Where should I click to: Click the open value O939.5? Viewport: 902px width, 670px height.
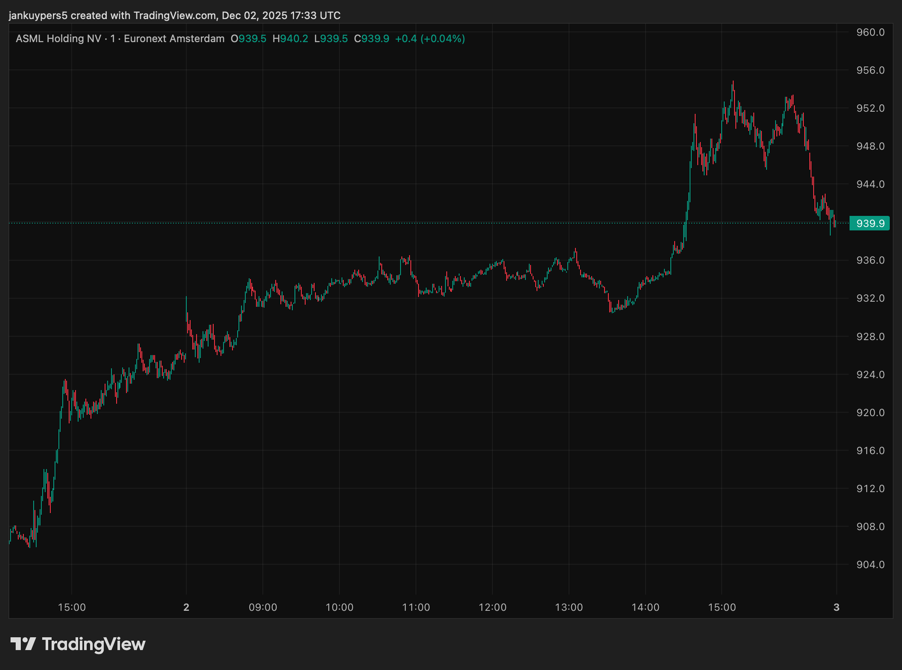click(249, 39)
